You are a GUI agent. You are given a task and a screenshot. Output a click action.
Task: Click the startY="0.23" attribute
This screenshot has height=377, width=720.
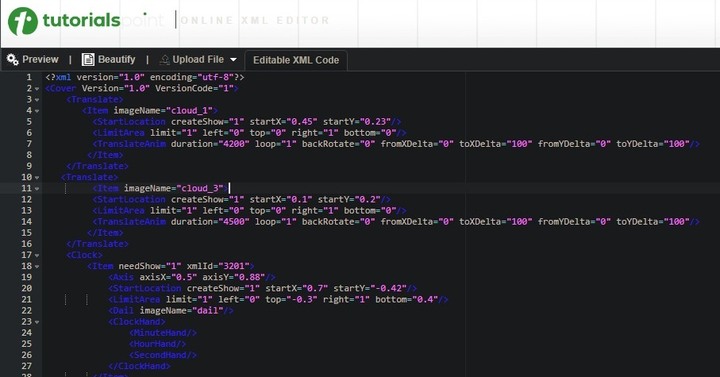[357, 122]
